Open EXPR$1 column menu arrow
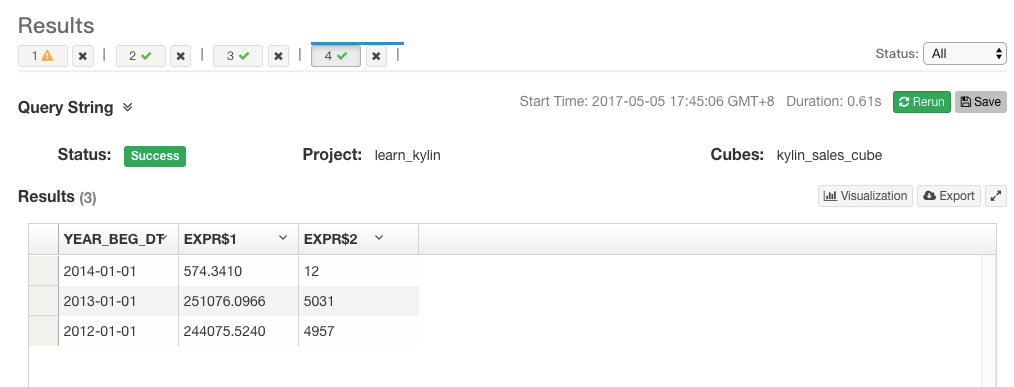Screen dimensions: 1014x387 click(x=283, y=238)
